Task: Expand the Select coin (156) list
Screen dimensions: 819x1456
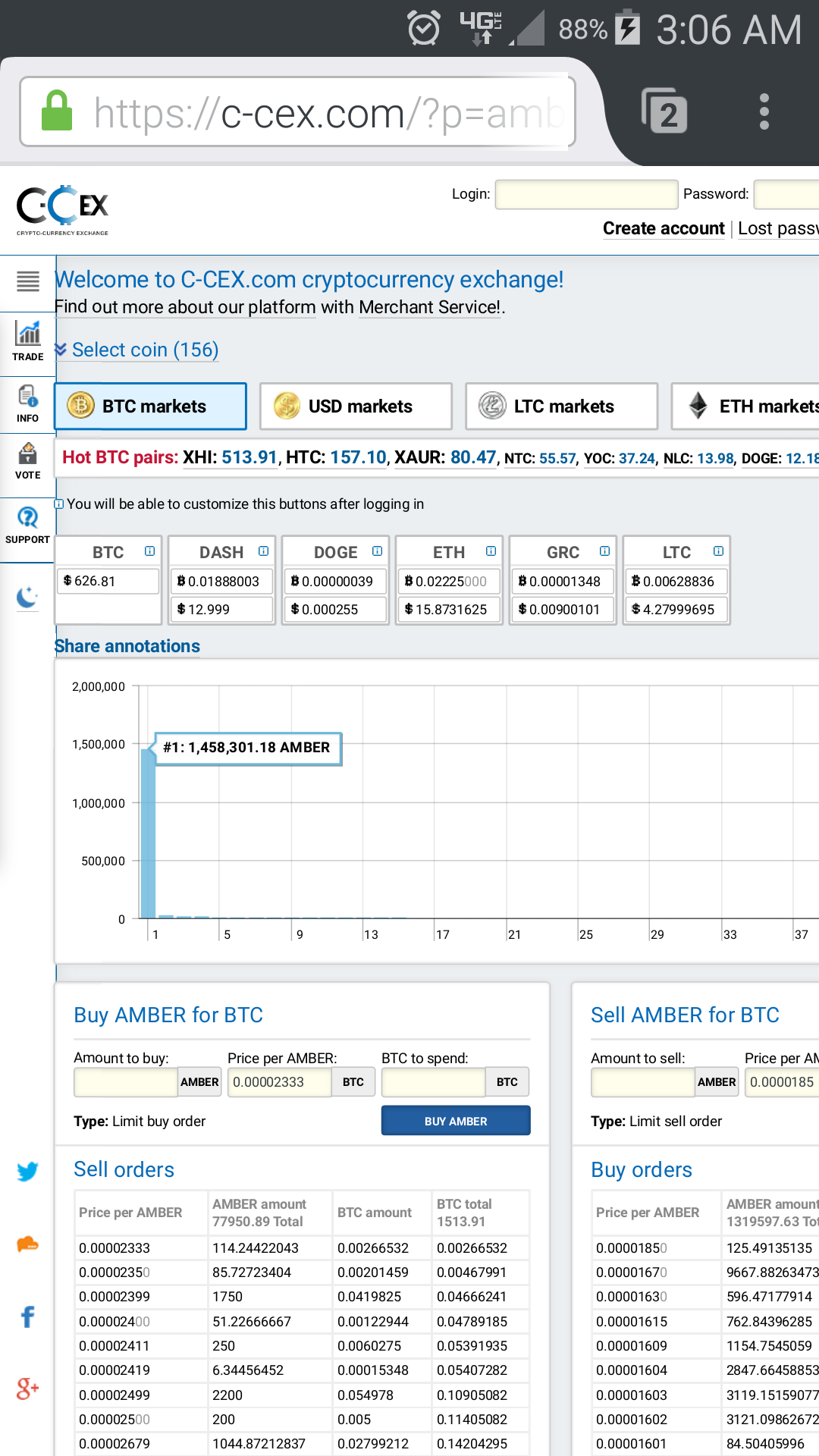Action: [136, 350]
